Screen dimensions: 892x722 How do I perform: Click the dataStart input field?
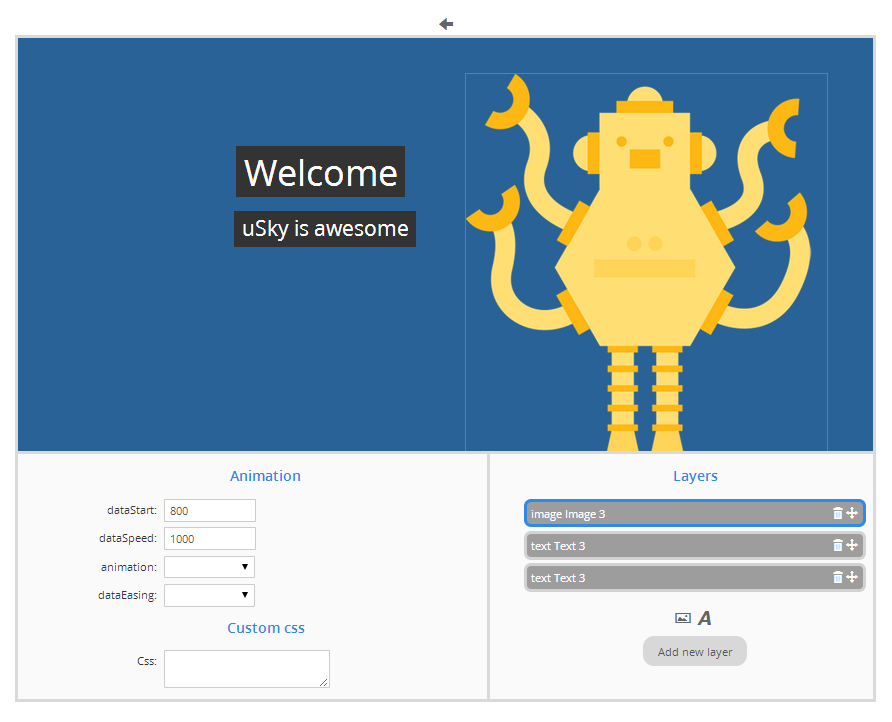(210, 510)
